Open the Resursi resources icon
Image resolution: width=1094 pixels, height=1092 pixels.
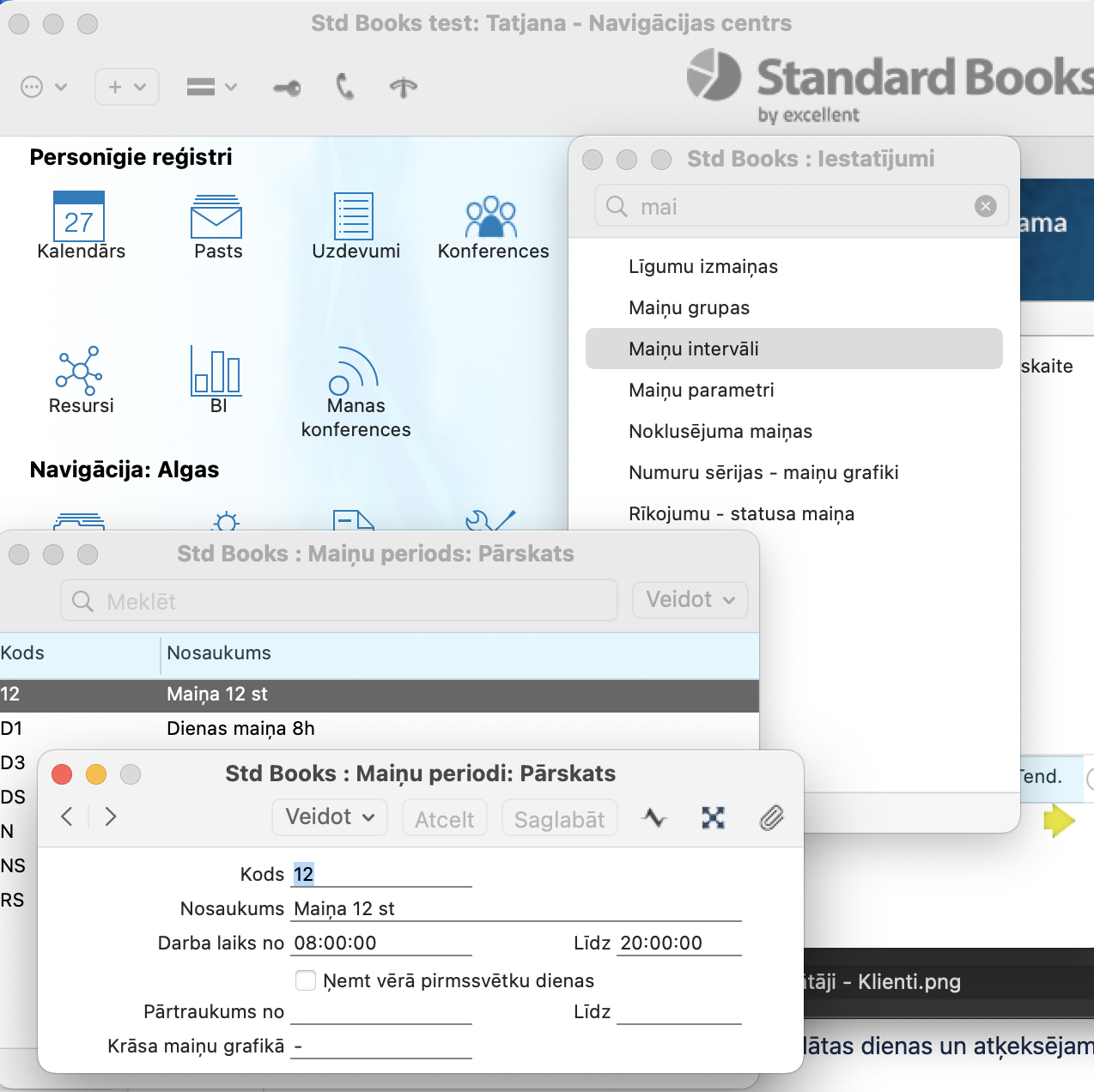[x=79, y=372]
